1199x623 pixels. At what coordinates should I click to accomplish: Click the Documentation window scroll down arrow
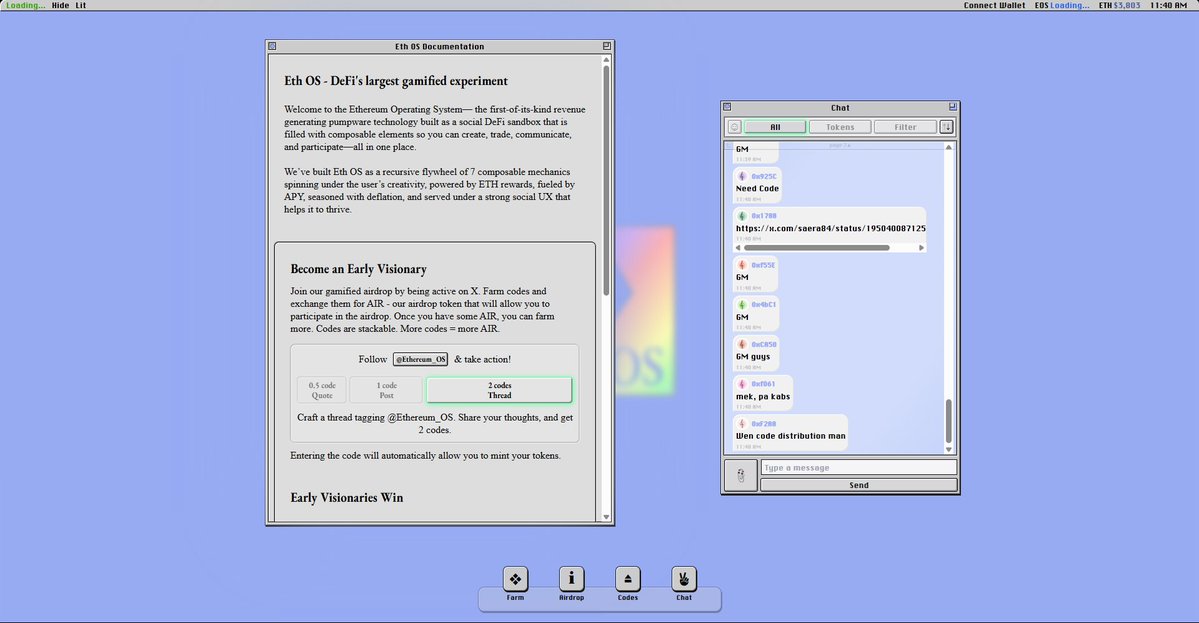pyautogui.click(x=606, y=518)
